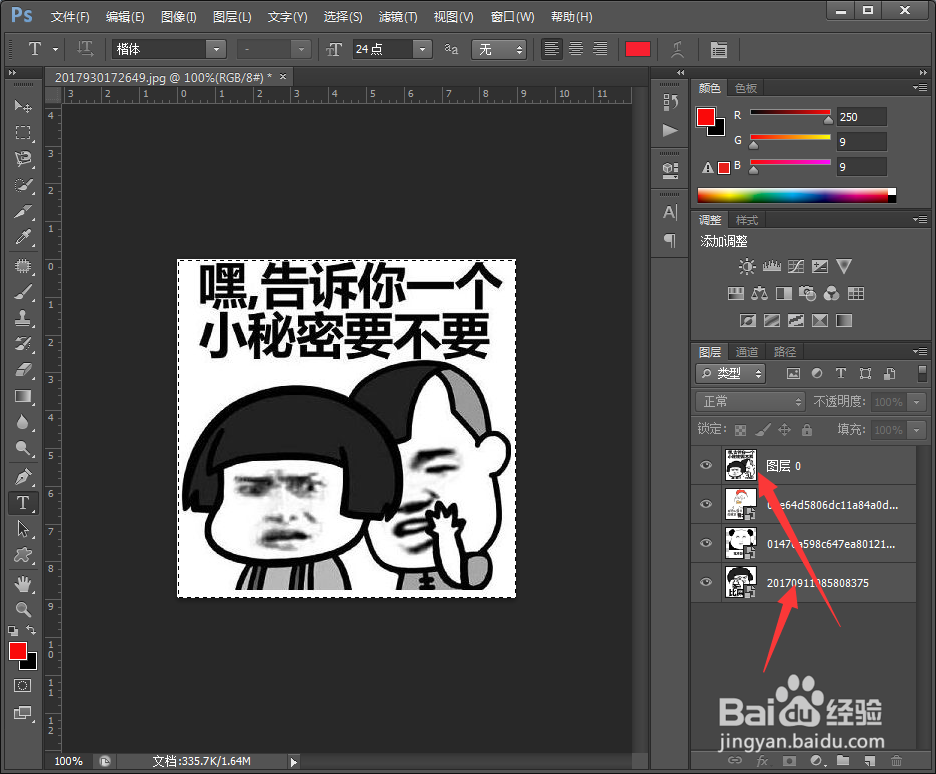Image resolution: width=936 pixels, height=774 pixels.
Task: Toggle Quick Mask mode
Action: click(x=23, y=686)
